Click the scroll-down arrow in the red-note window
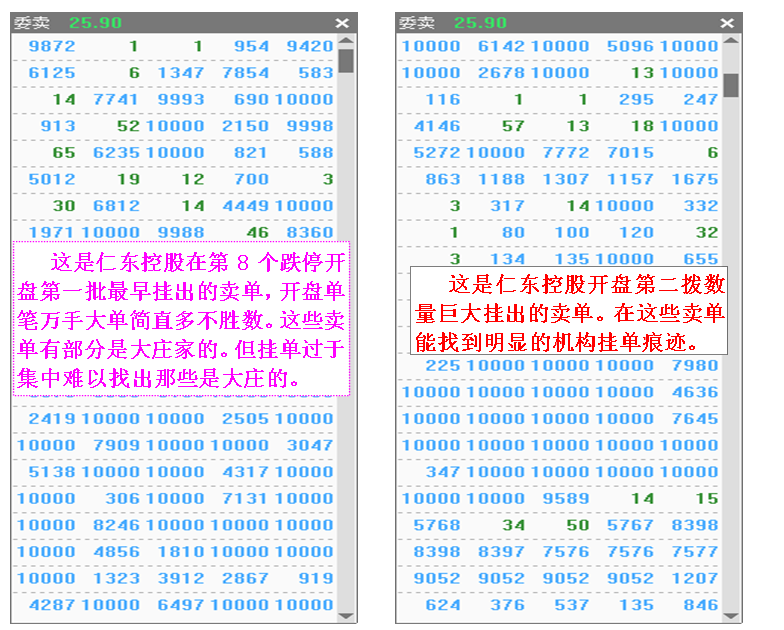 (x=731, y=616)
